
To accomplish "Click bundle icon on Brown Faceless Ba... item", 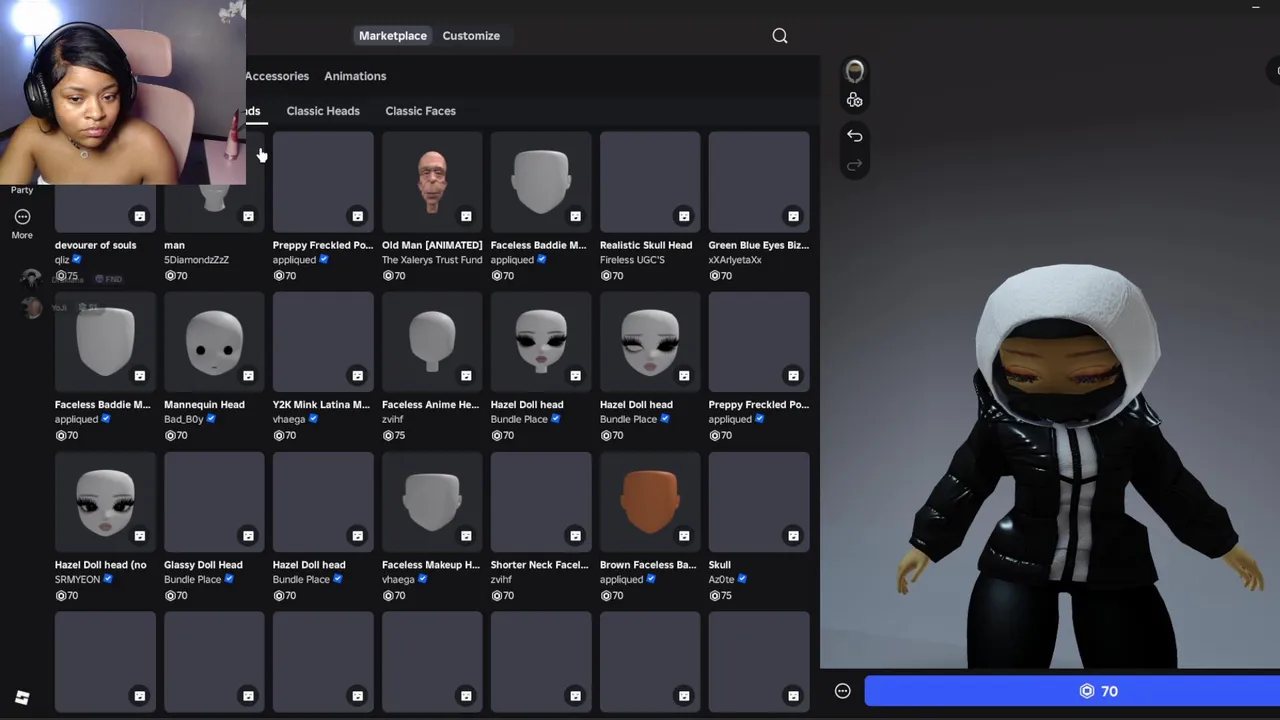I will click(x=684, y=536).
